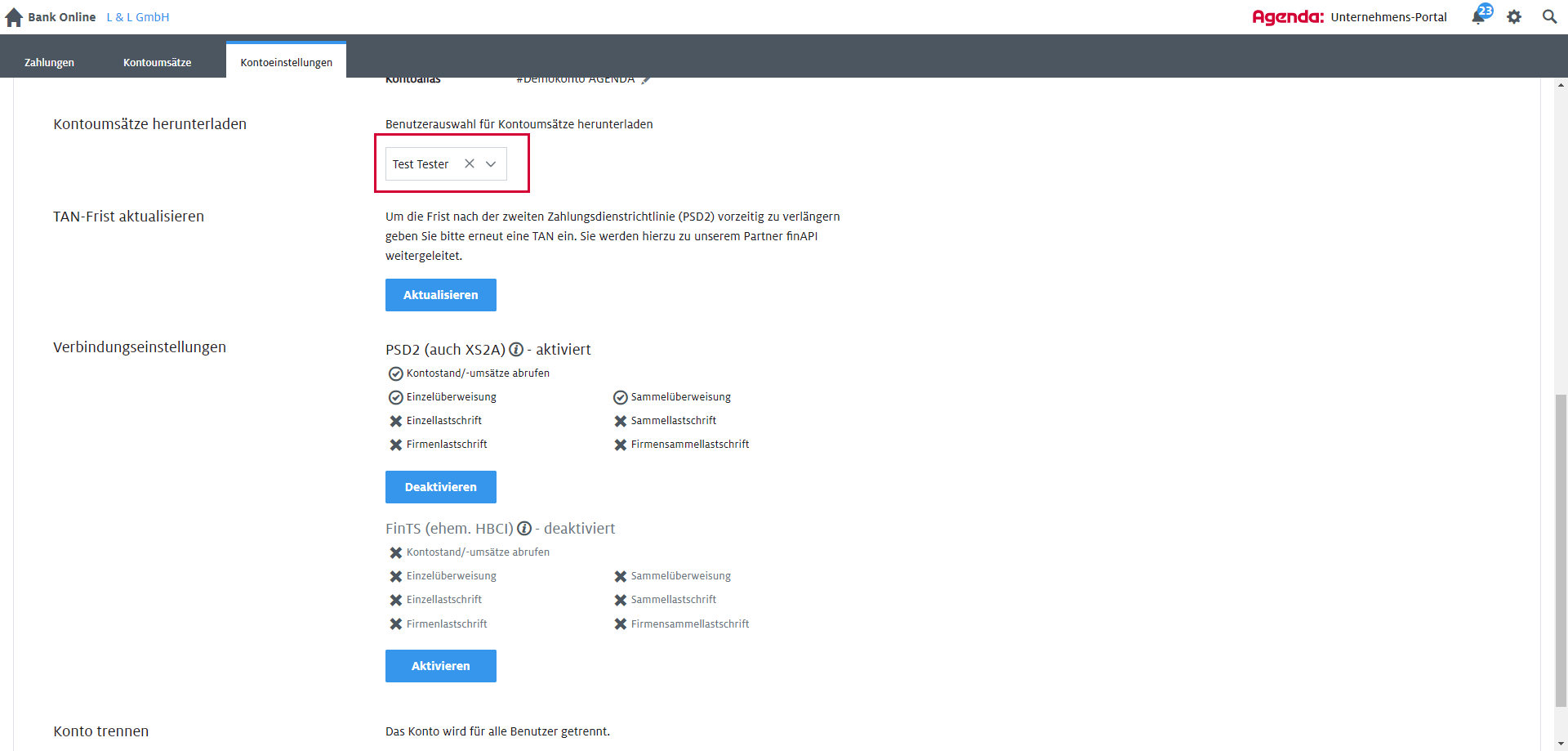Click the Bank Online home icon
Image resolution: width=1568 pixels, height=751 pixels.
click(14, 17)
